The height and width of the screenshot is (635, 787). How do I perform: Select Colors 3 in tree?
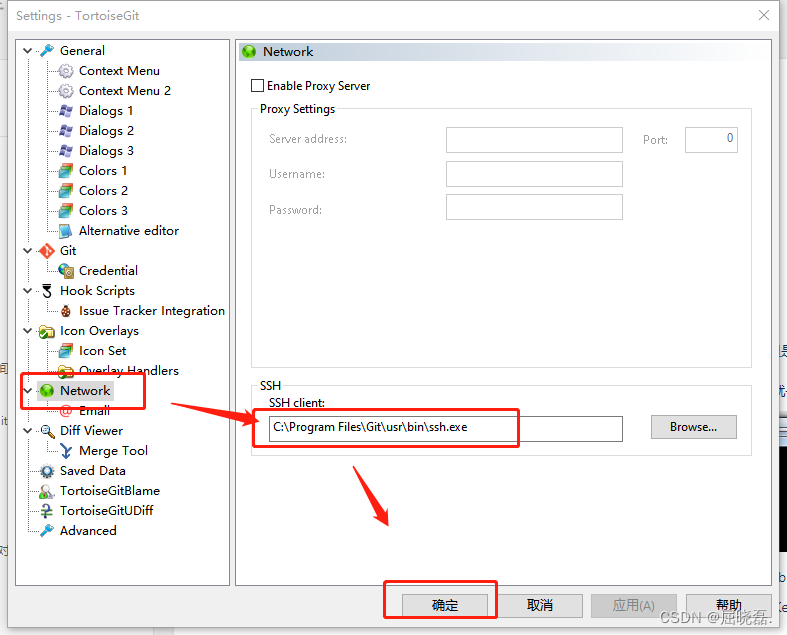[x=103, y=211]
